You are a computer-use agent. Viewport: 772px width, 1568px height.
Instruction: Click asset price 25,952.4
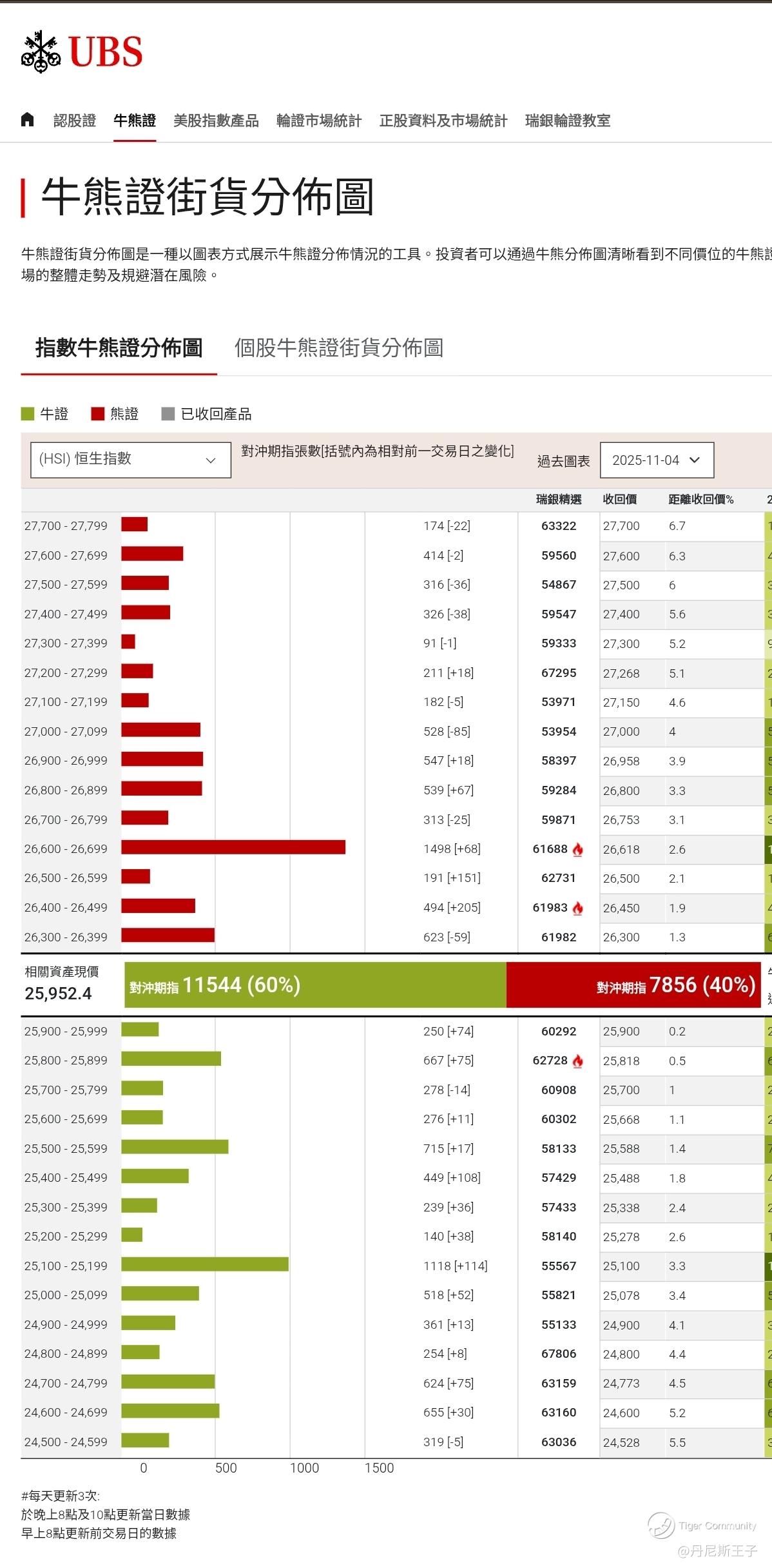tap(59, 994)
